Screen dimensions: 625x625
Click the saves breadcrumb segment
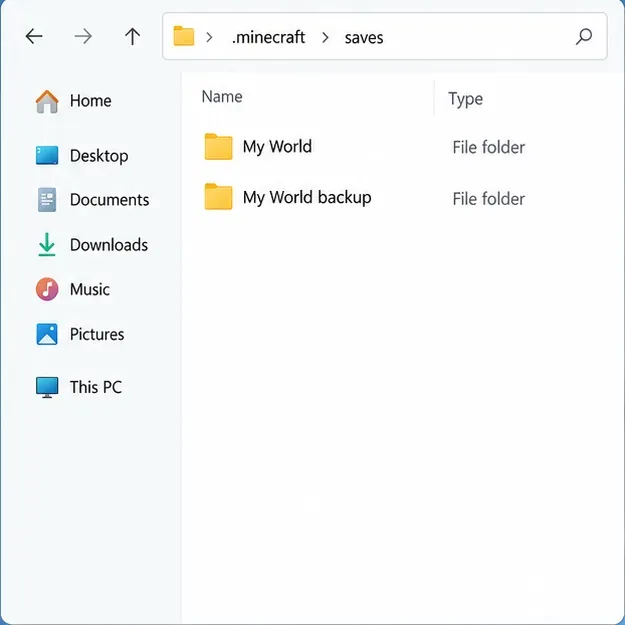(364, 38)
